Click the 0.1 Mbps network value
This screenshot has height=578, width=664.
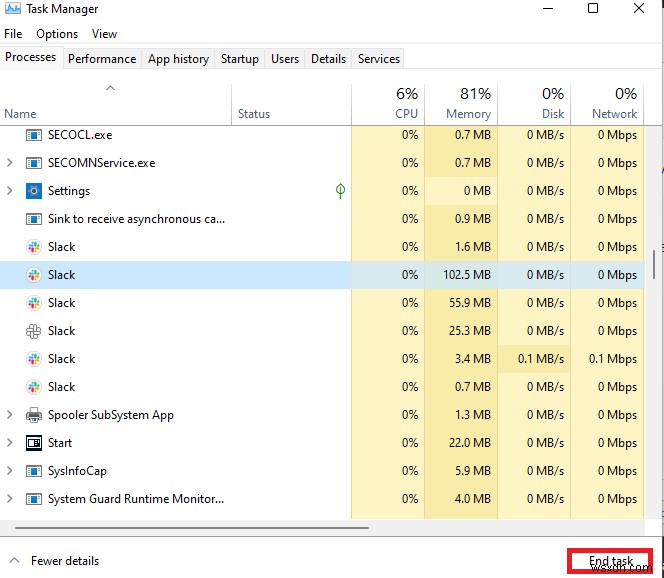coord(613,359)
